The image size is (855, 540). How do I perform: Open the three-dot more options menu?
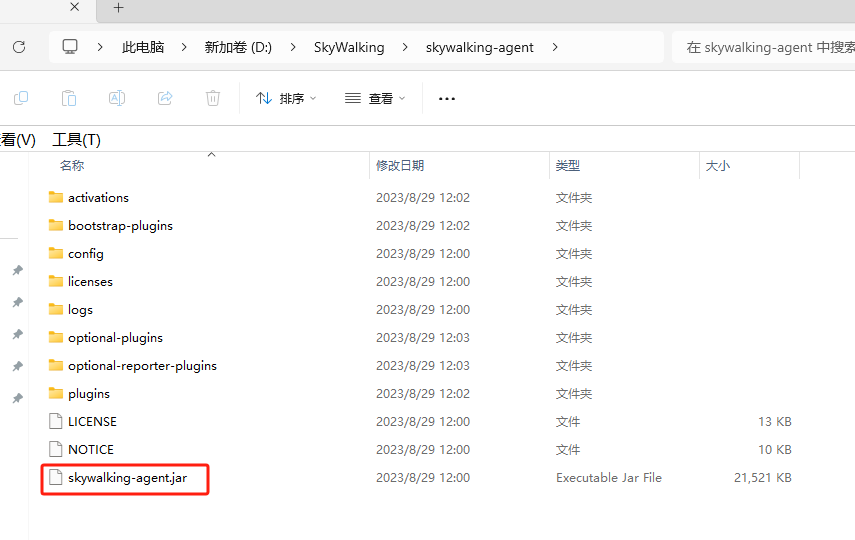pos(447,99)
